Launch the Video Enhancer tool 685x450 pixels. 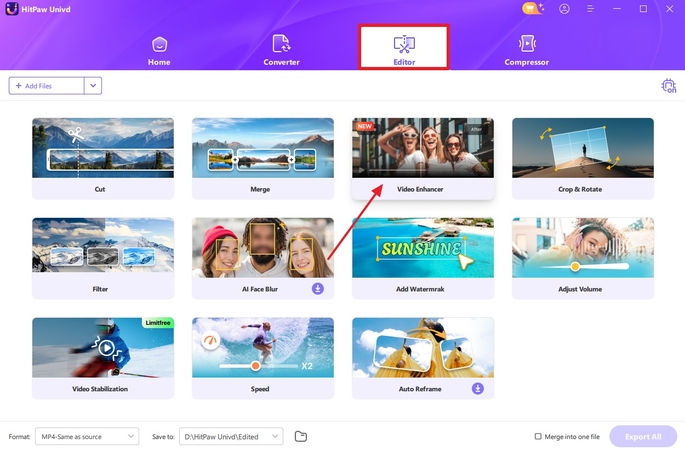point(423,158)
